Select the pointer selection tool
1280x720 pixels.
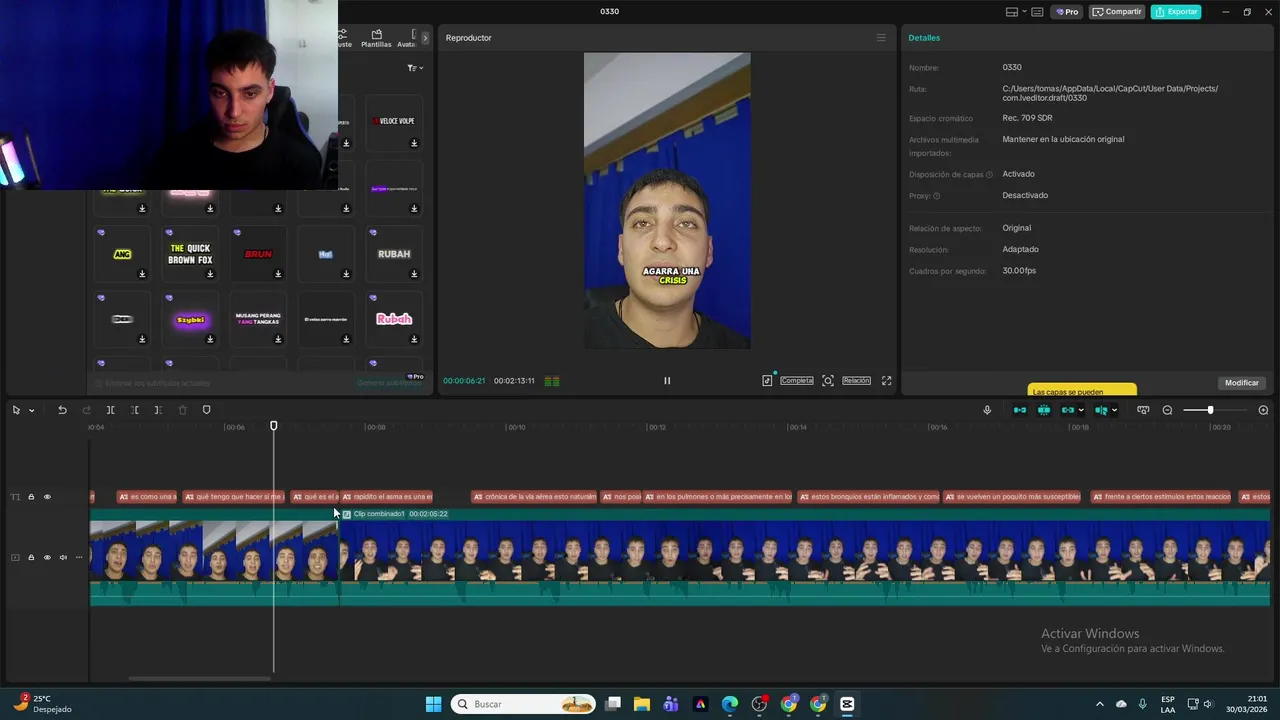(x=16, y=410)
